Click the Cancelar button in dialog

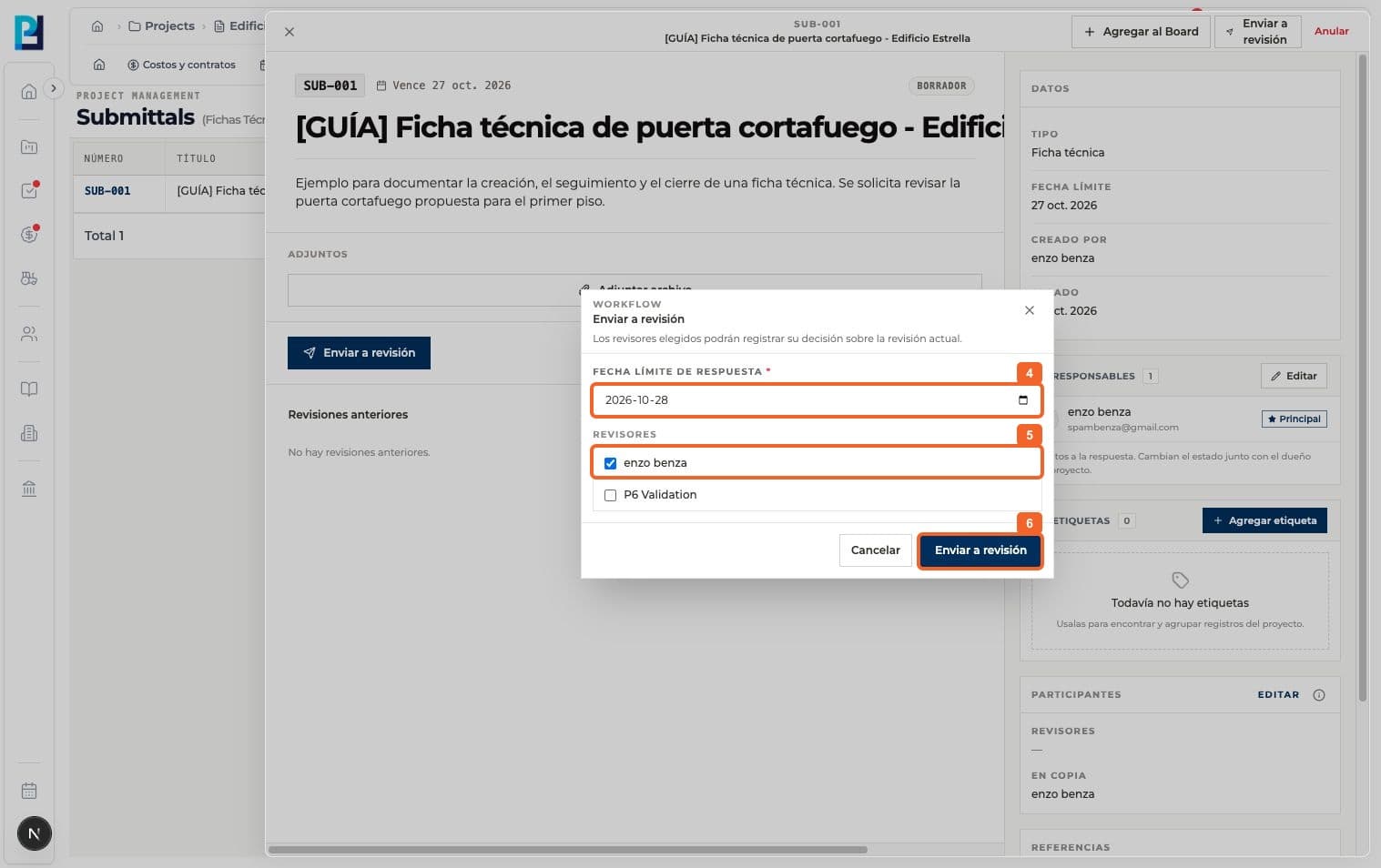point(876,550)
